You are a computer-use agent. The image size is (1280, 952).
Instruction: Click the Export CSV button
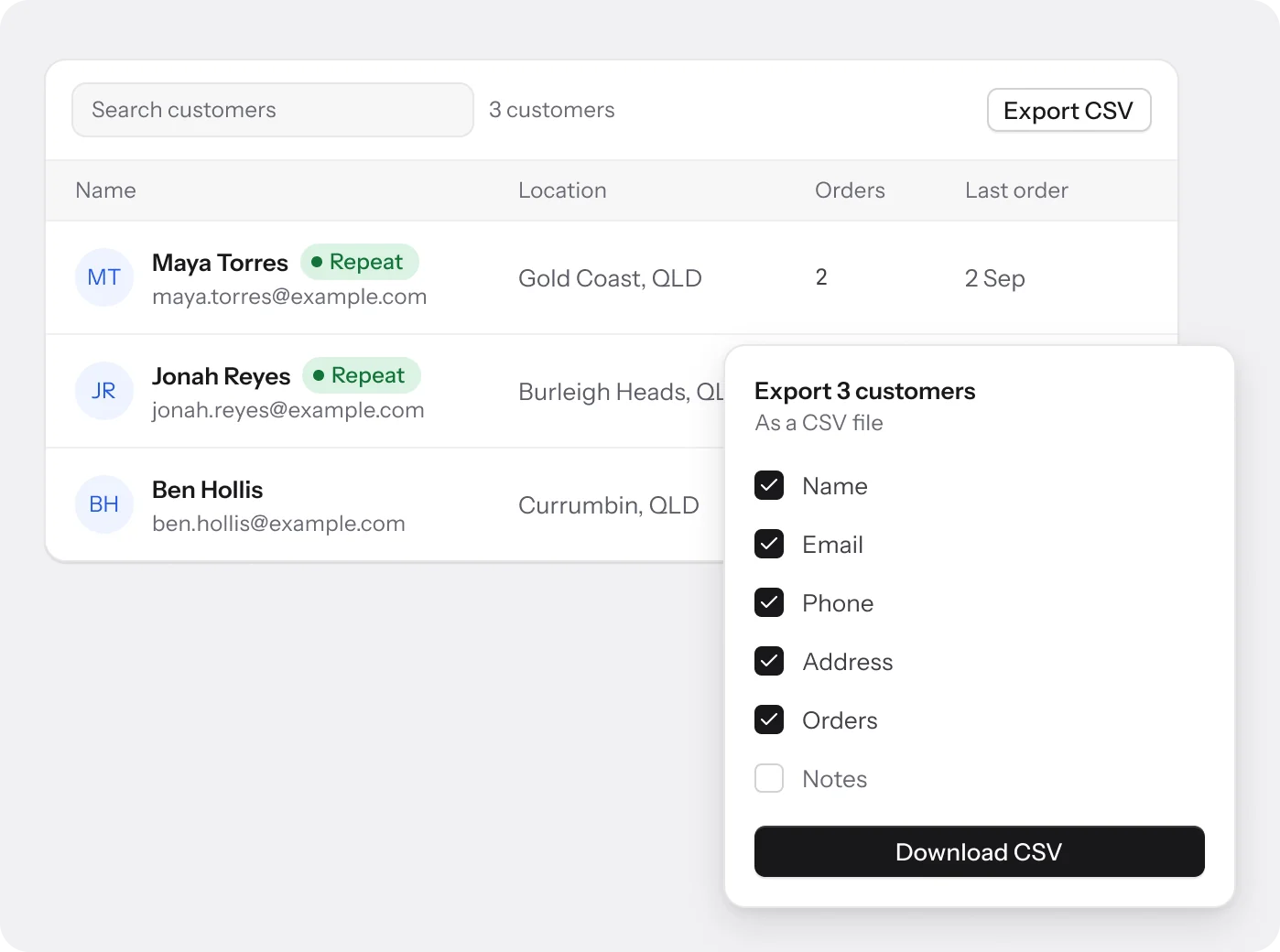pyautogui.click(x=1068, y=111)
